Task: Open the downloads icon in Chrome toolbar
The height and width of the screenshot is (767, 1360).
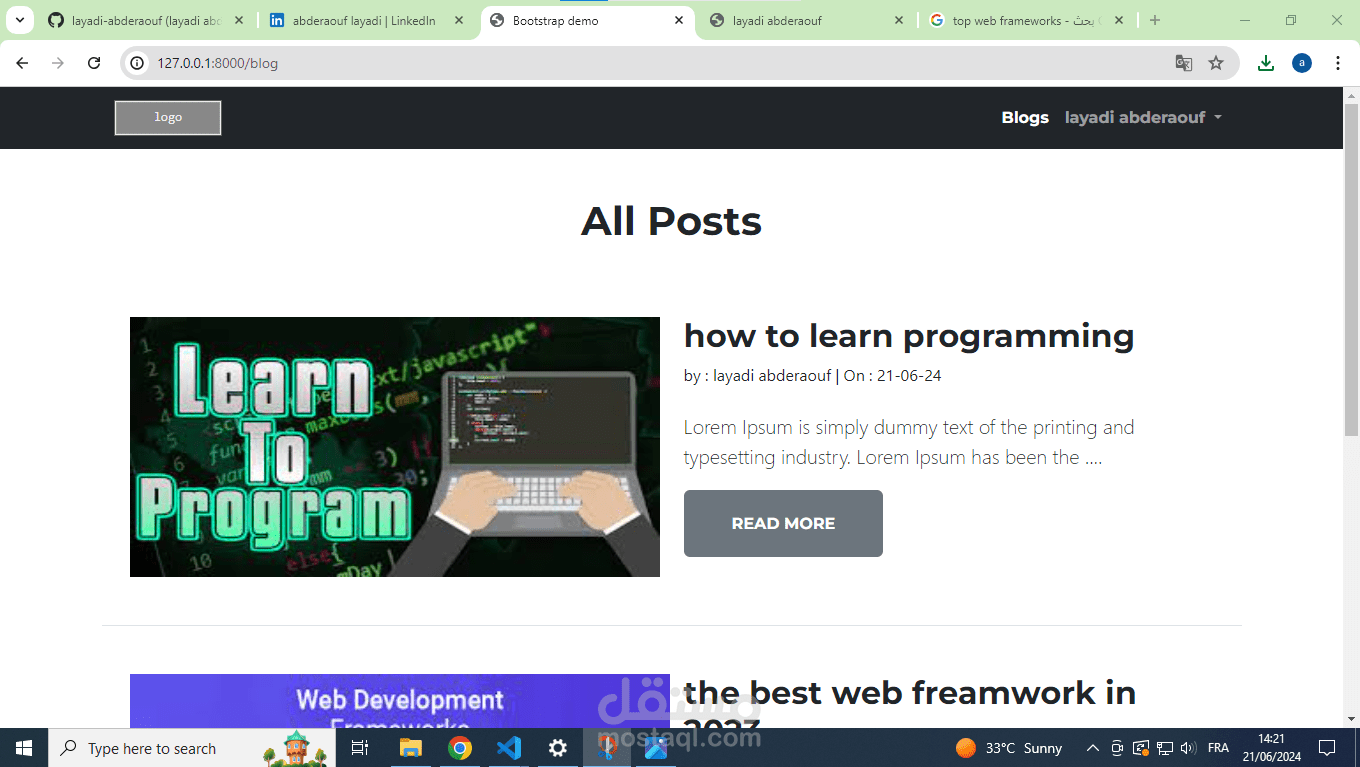Action: click(x=1265, y=62)
